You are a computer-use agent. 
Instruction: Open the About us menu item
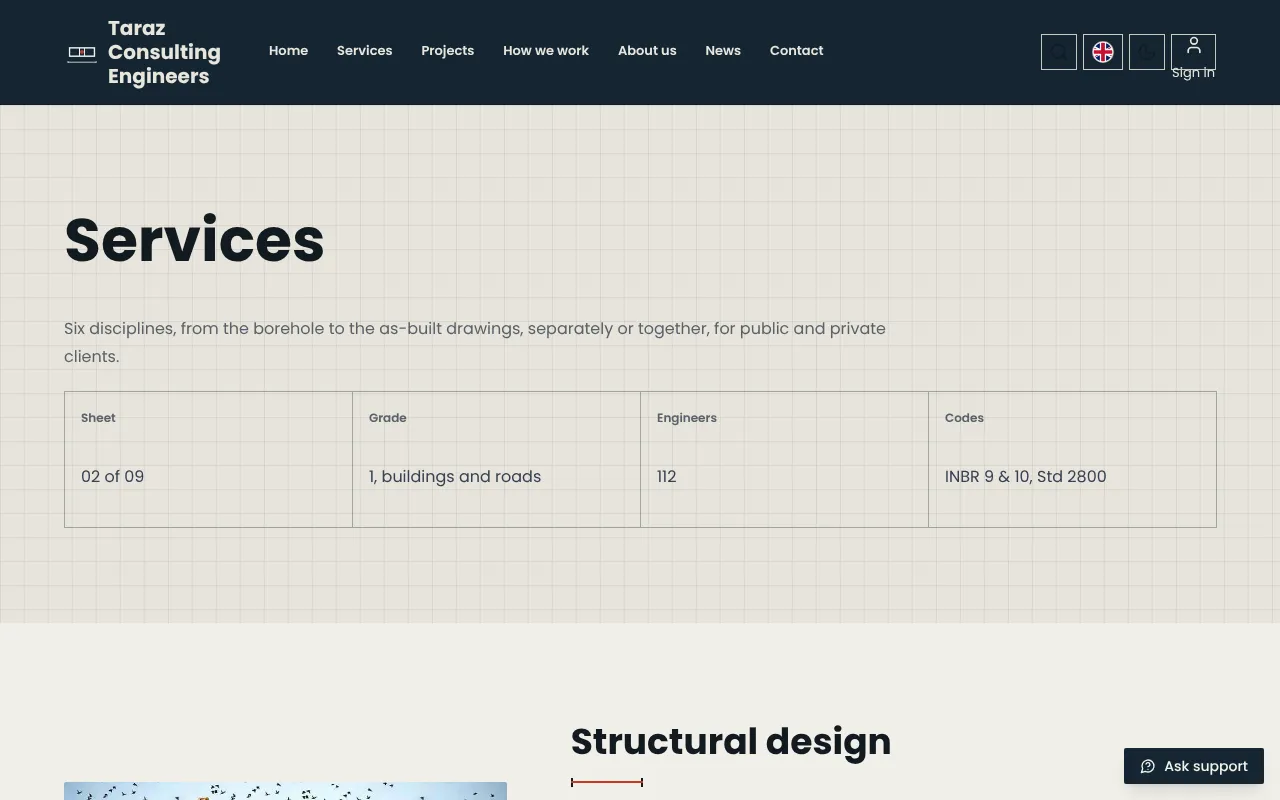tap(647, 51)
